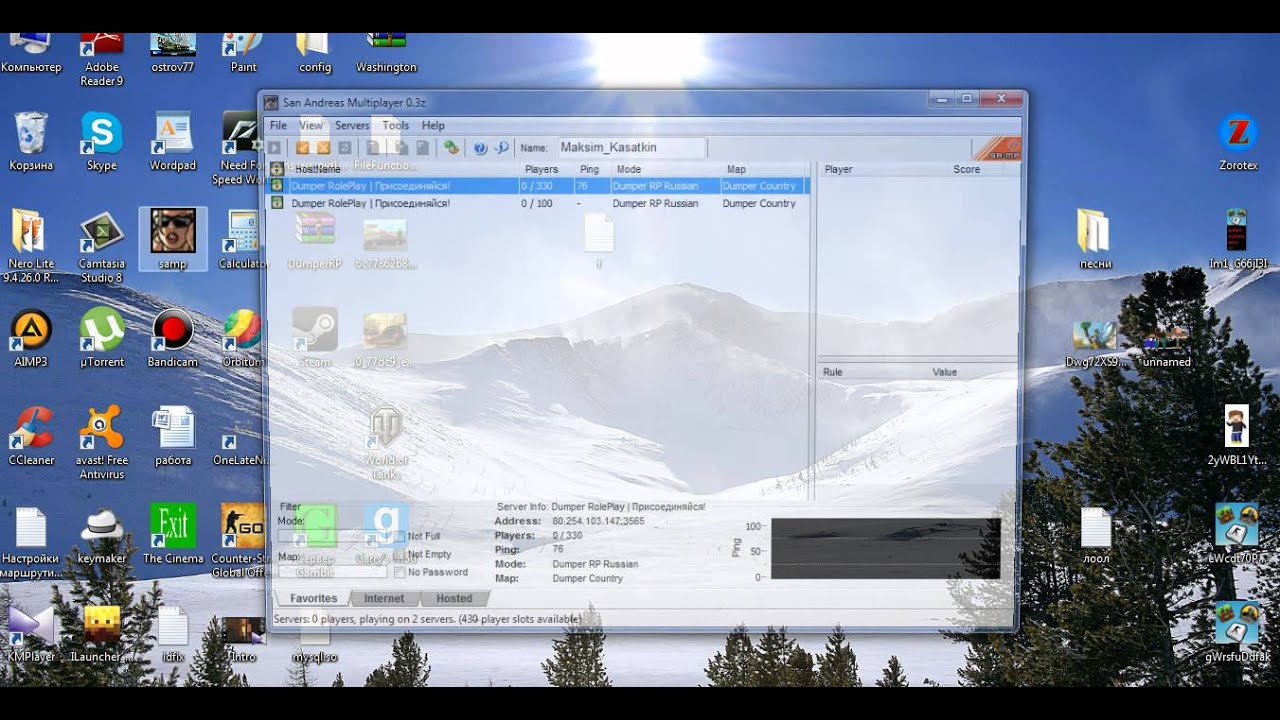Select the работа document icon

tap(173, 436)
